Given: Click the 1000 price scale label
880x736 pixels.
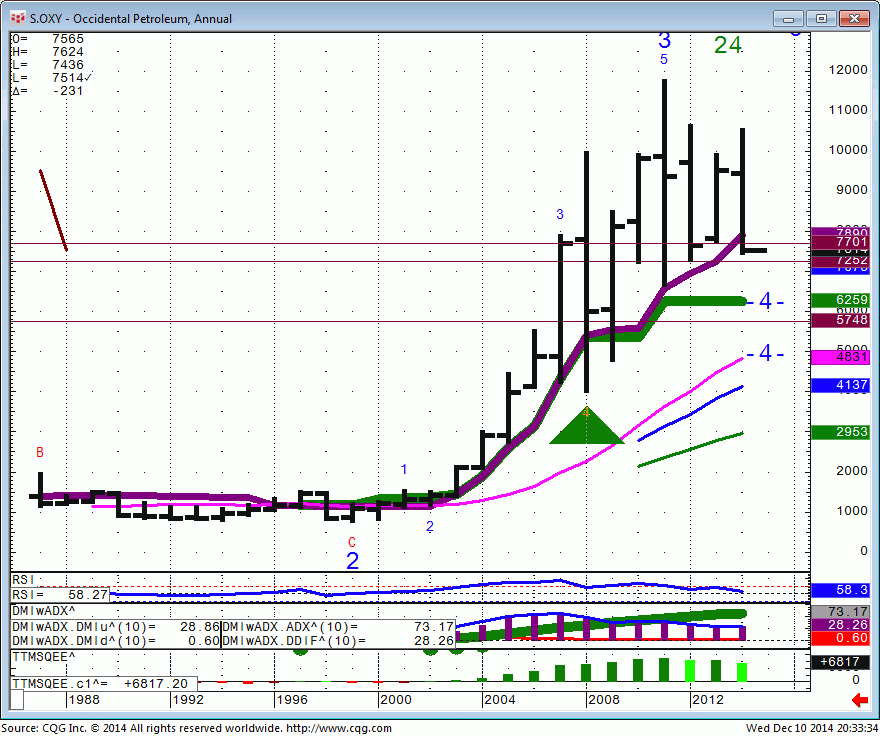Looking at the screenshot, I should (852, 511).
